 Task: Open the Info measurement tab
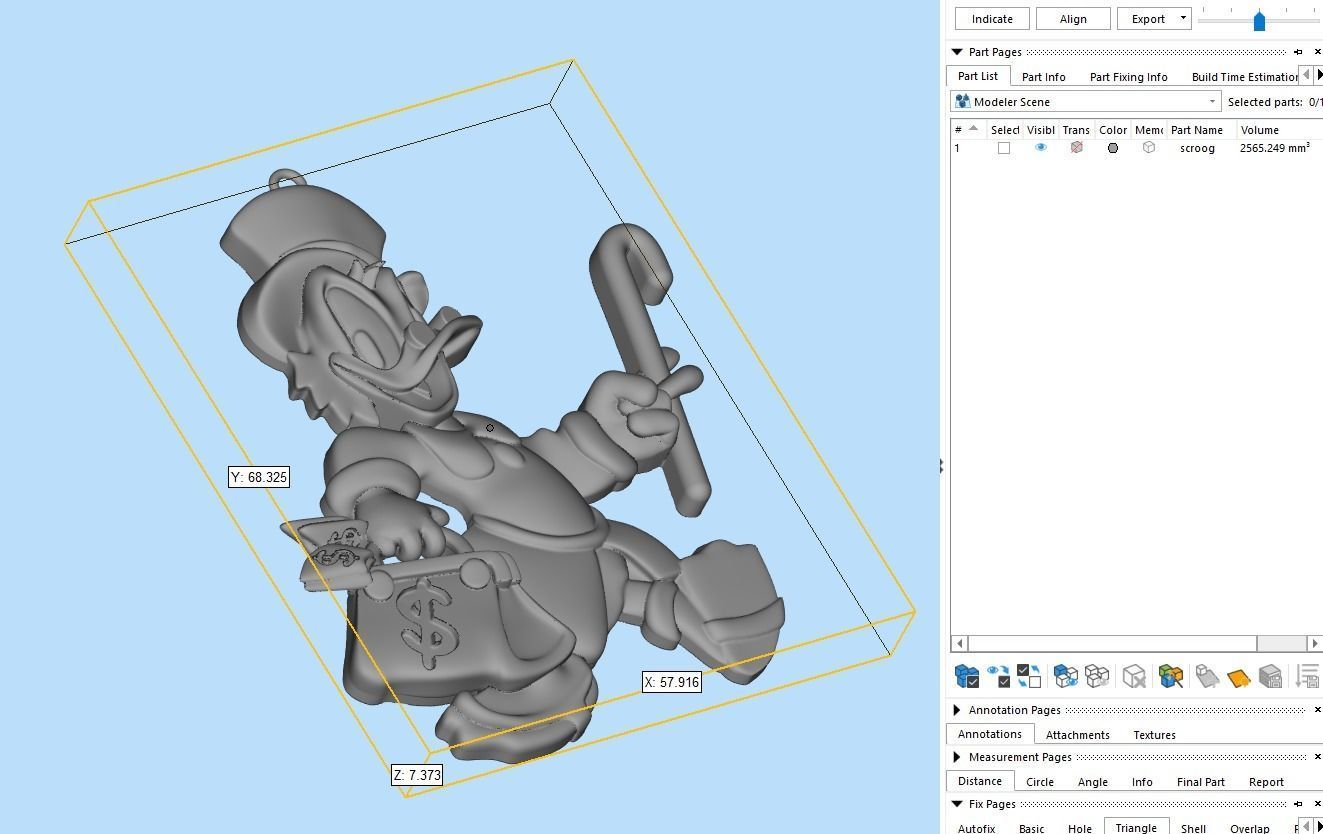[1142, 782]
